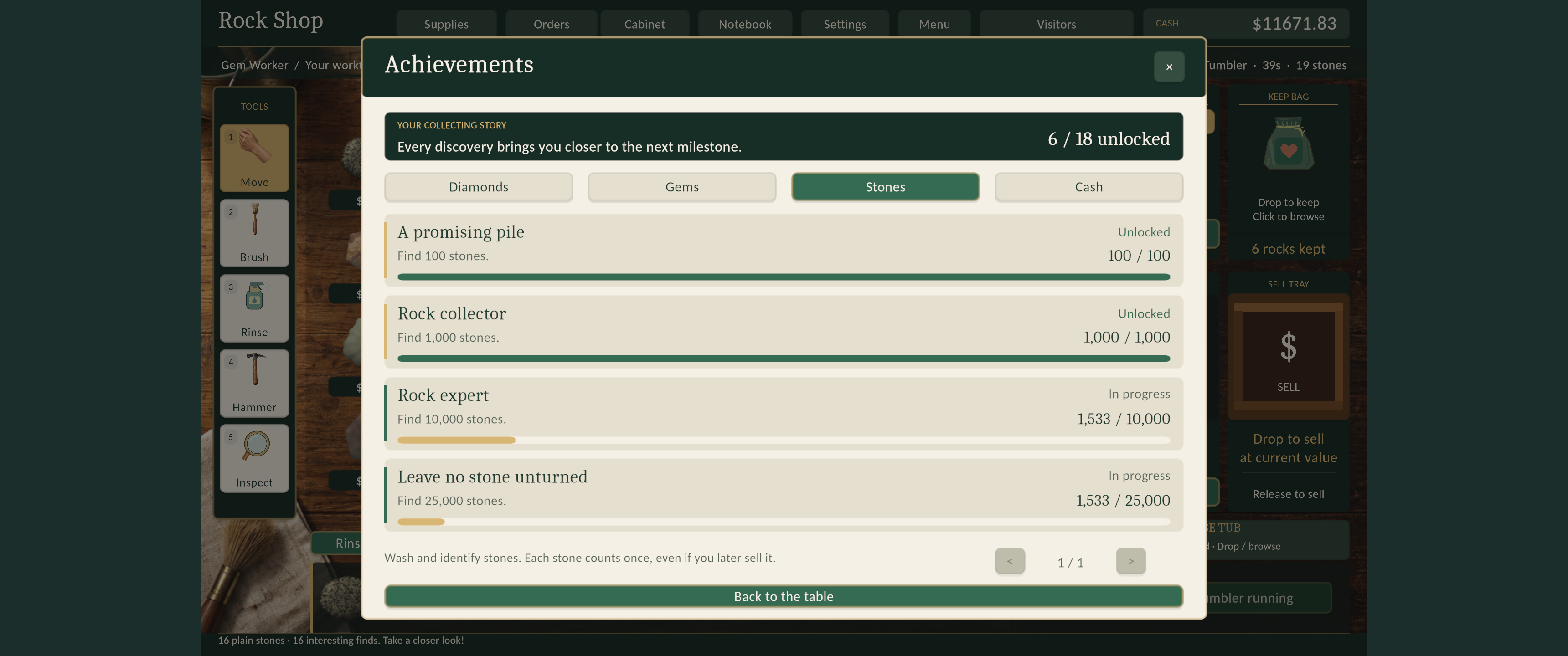Open the Settings menu
Image resolution: width=1568 pixels, height=656 pixels.
click(x=844, y=24)
